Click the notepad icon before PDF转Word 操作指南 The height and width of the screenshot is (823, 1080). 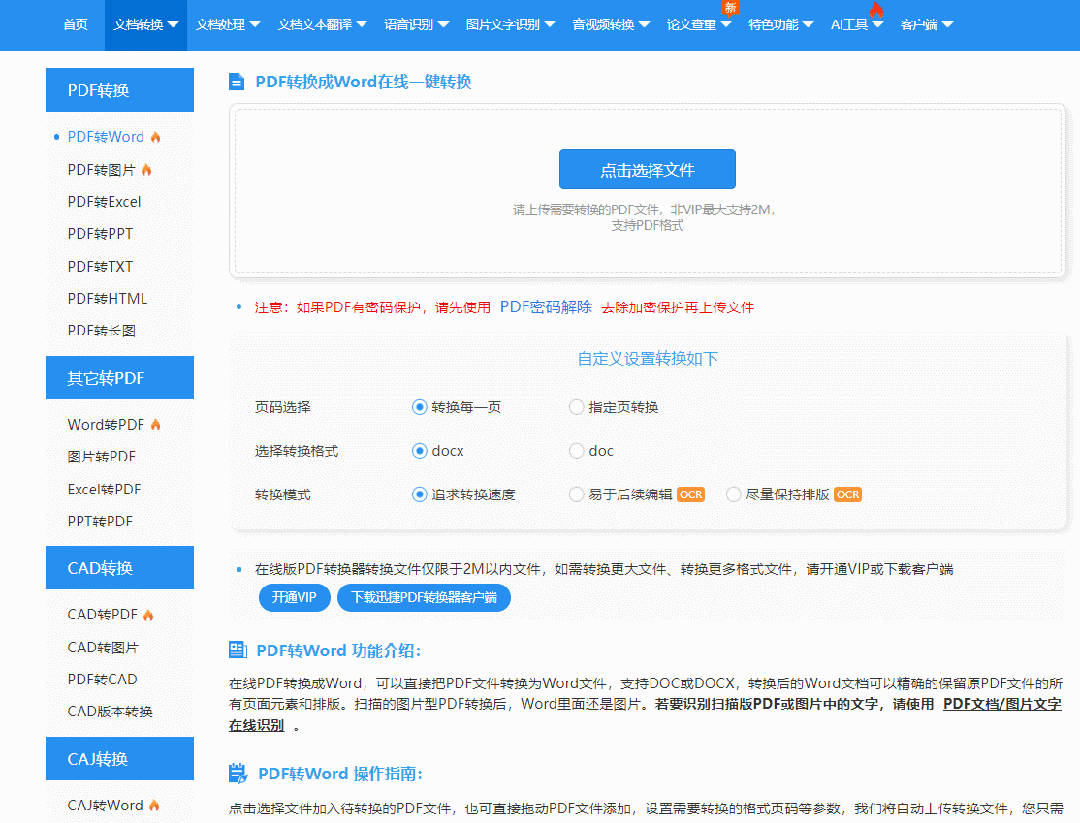coord(238,773)
